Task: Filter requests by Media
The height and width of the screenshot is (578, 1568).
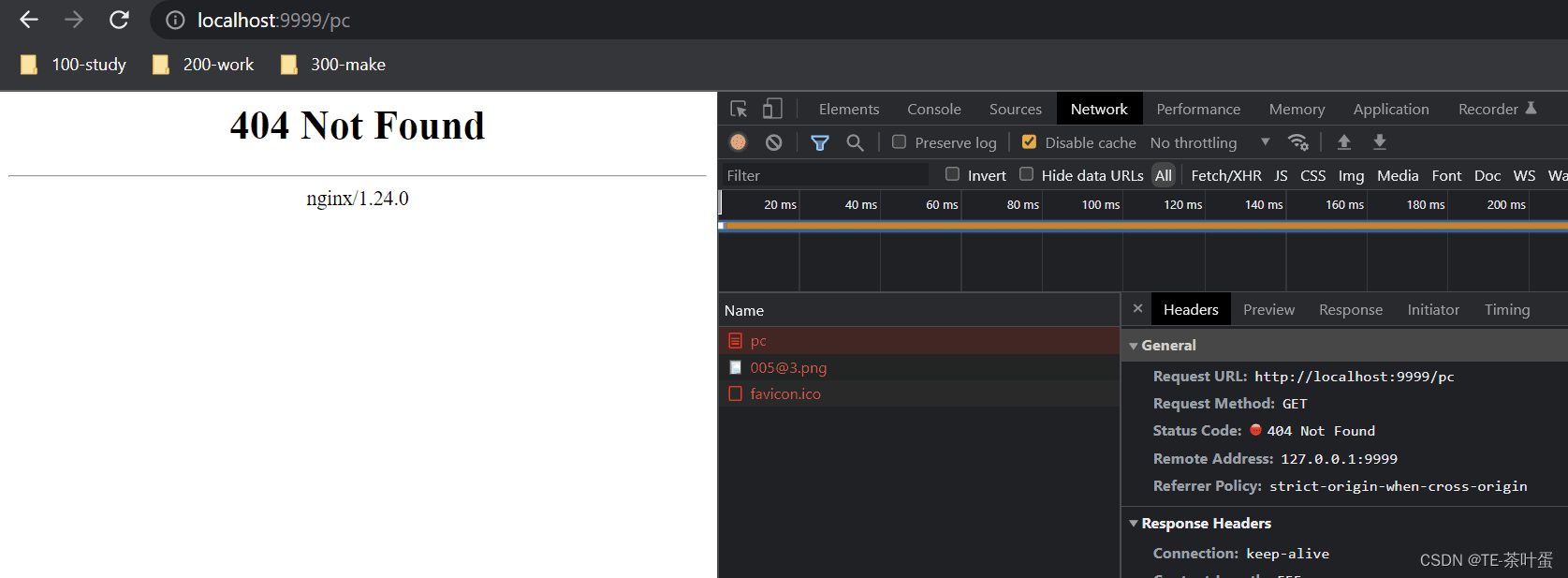Action: 1398,175
